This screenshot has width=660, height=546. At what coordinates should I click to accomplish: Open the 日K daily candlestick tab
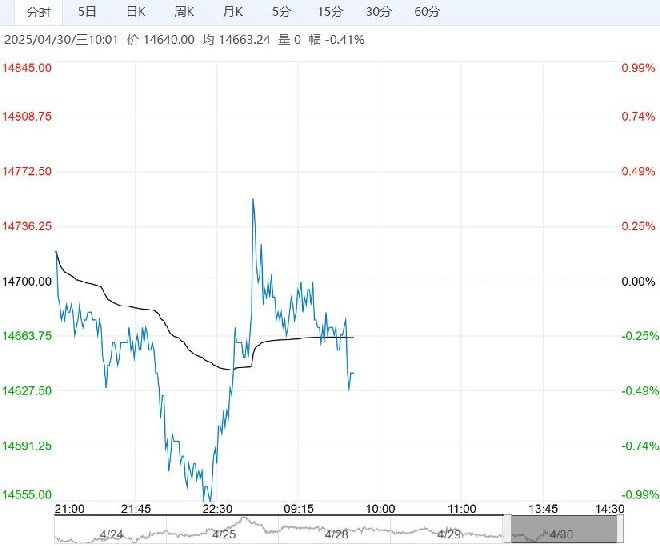pyautogui.click(x=136, y=12)
